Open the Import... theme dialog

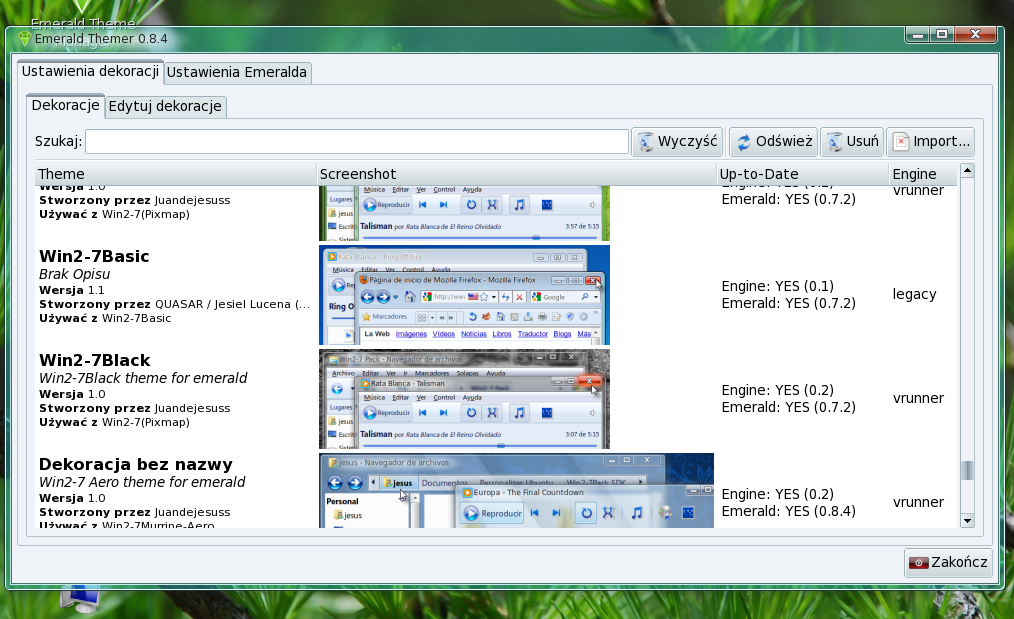coord(930,142)
